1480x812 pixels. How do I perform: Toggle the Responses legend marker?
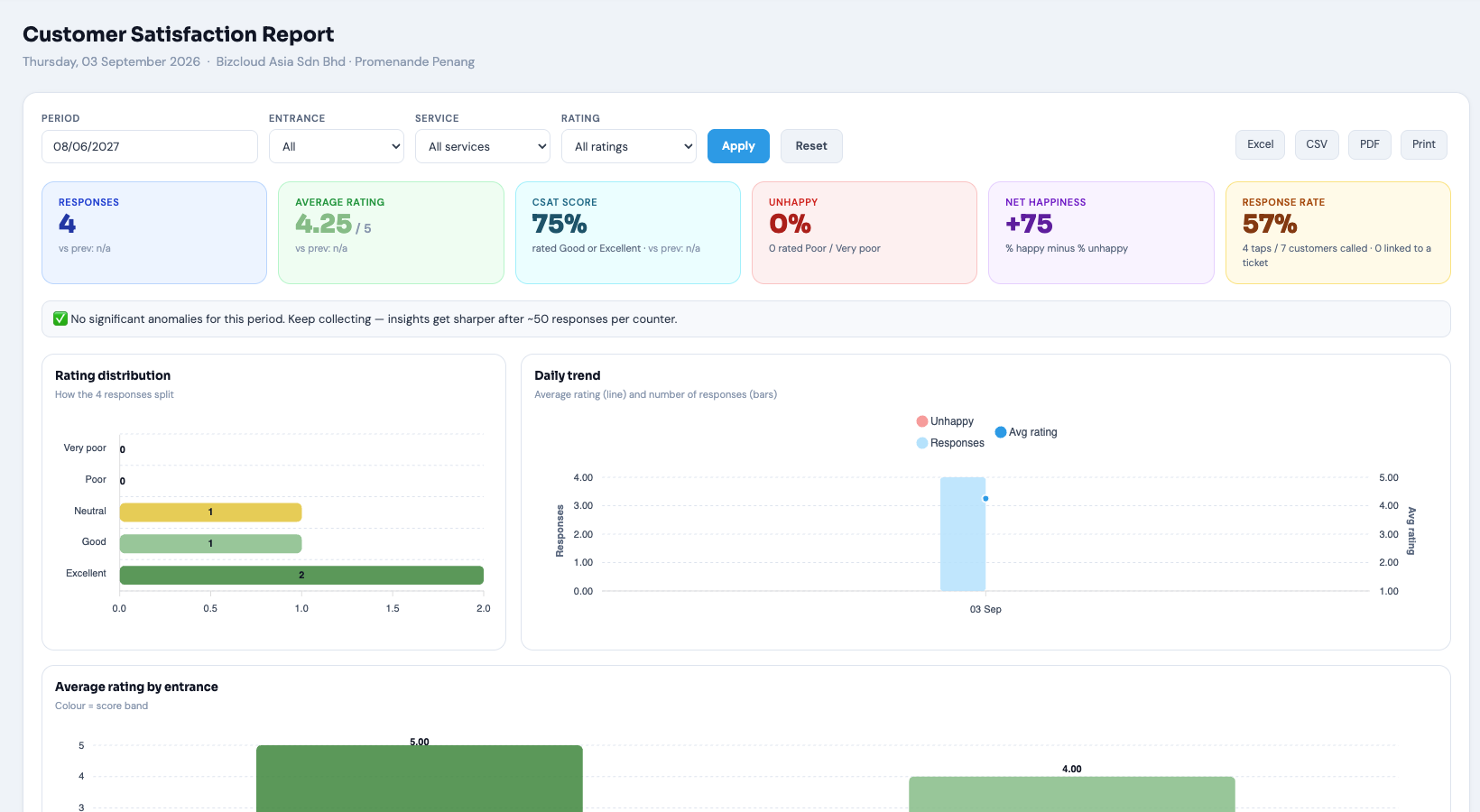click(x=922, y=443)
